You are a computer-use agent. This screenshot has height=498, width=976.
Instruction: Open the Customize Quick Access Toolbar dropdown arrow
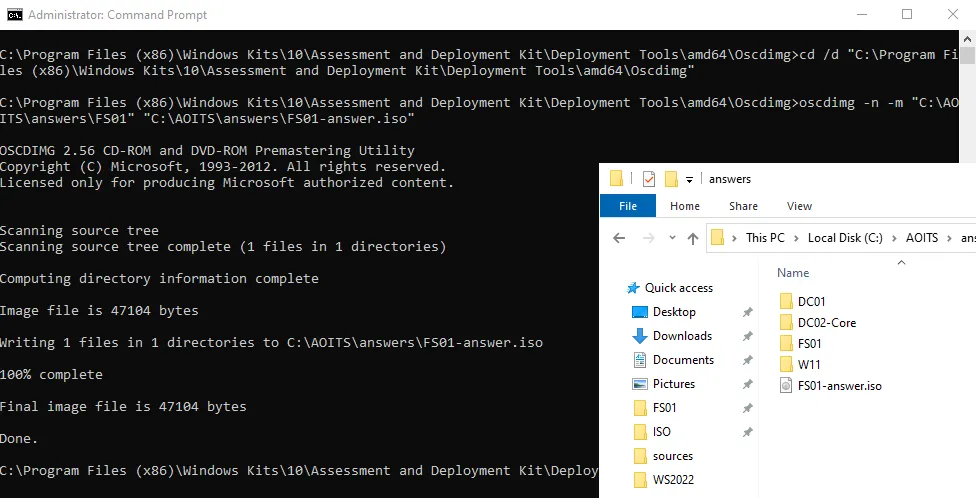pos(689,180)
